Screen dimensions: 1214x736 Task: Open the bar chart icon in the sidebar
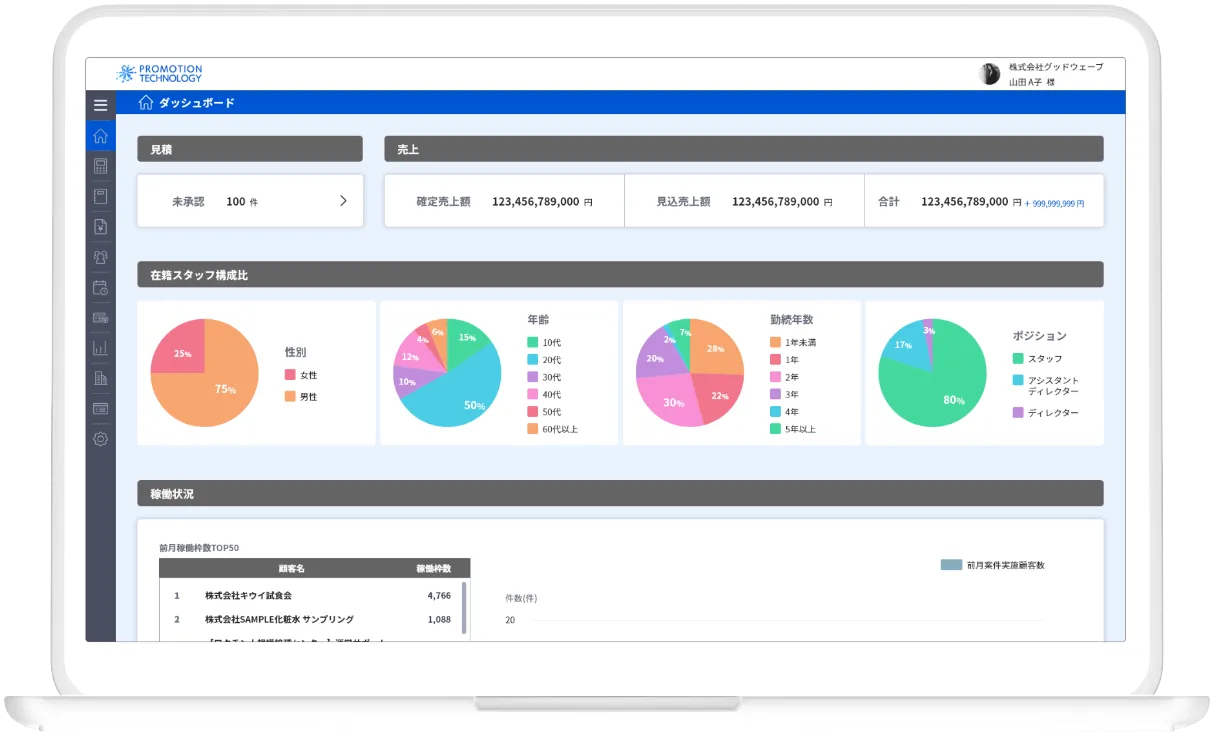(x=100, y=348)
